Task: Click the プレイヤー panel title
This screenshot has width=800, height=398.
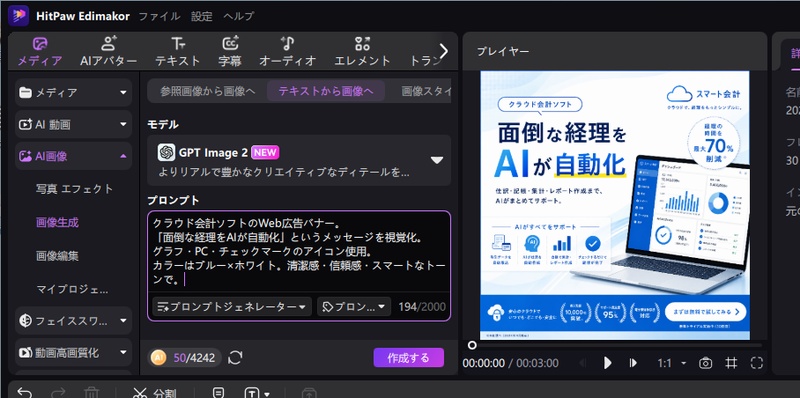Action: click(x=503, y=51)
